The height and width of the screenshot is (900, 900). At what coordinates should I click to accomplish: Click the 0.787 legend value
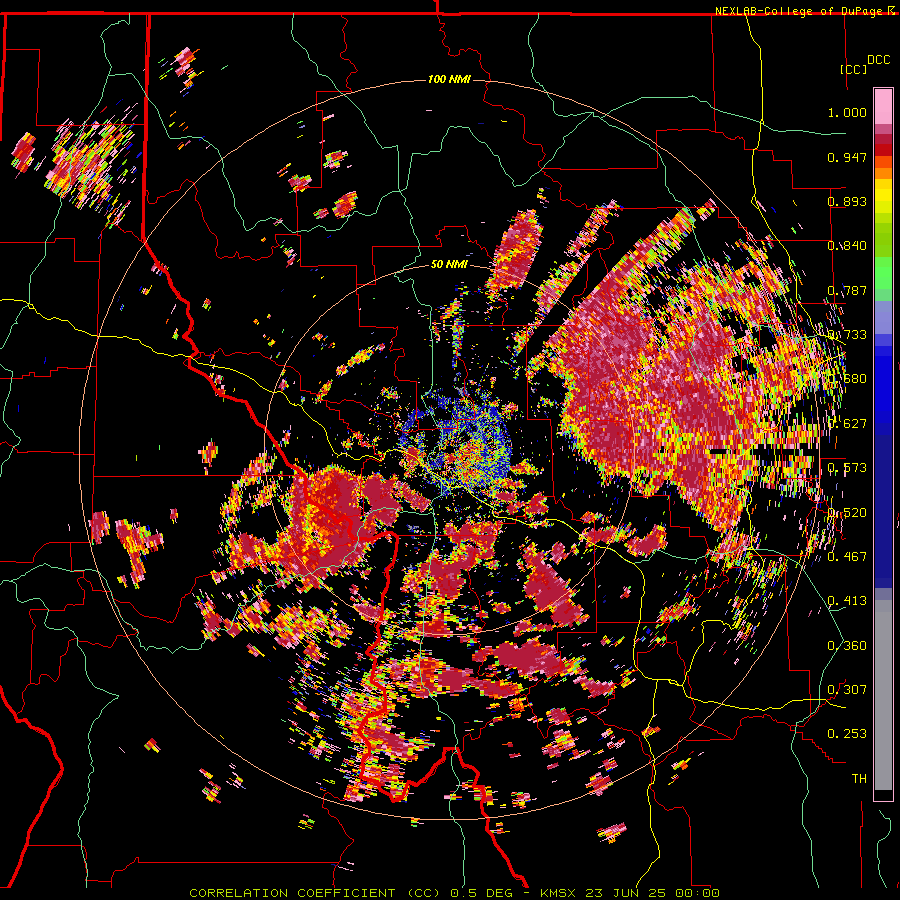(x=847, y=290)
